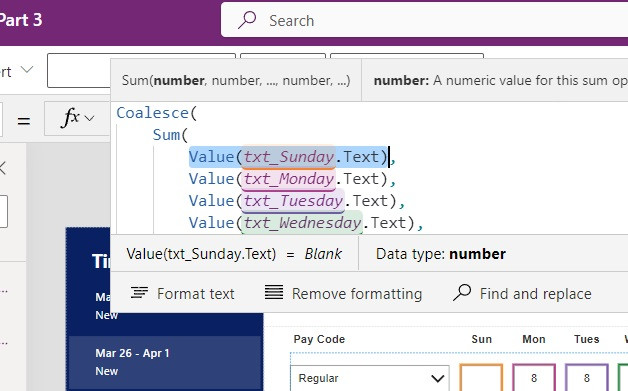Expand the property selector chevron
The image size is (628, 391).
point(27,70)
